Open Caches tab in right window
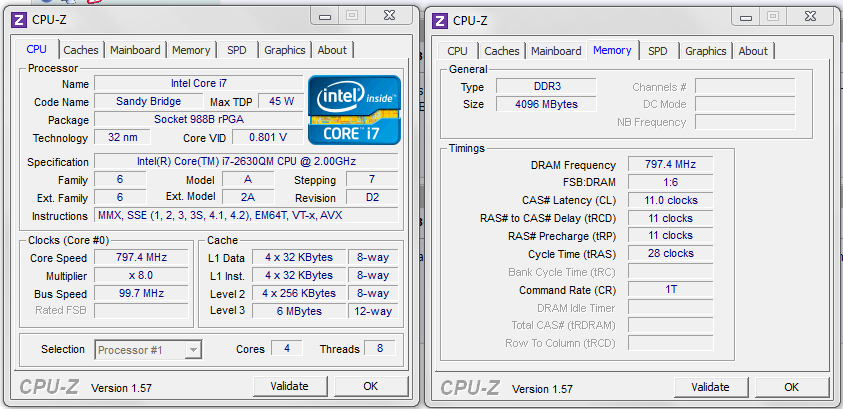843x409 pixels. (502, 51)
